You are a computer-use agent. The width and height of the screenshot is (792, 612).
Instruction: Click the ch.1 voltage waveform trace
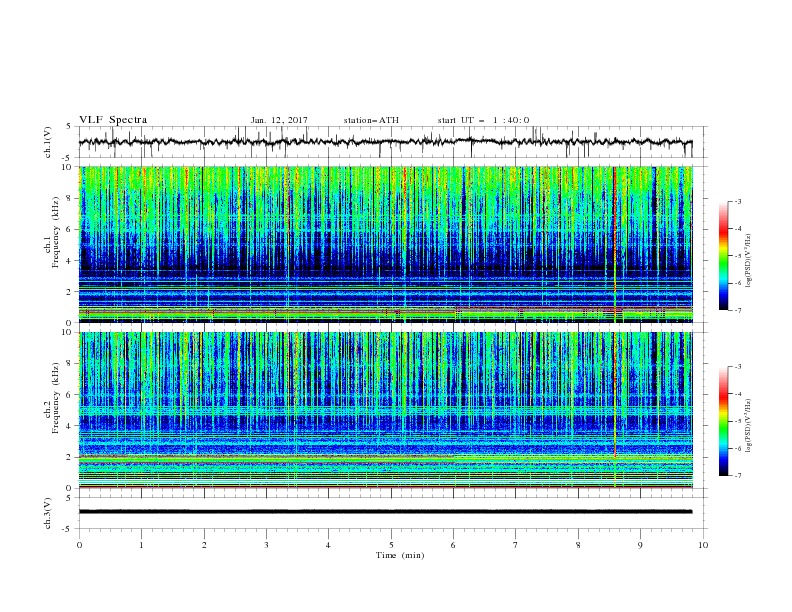point(385,142)
